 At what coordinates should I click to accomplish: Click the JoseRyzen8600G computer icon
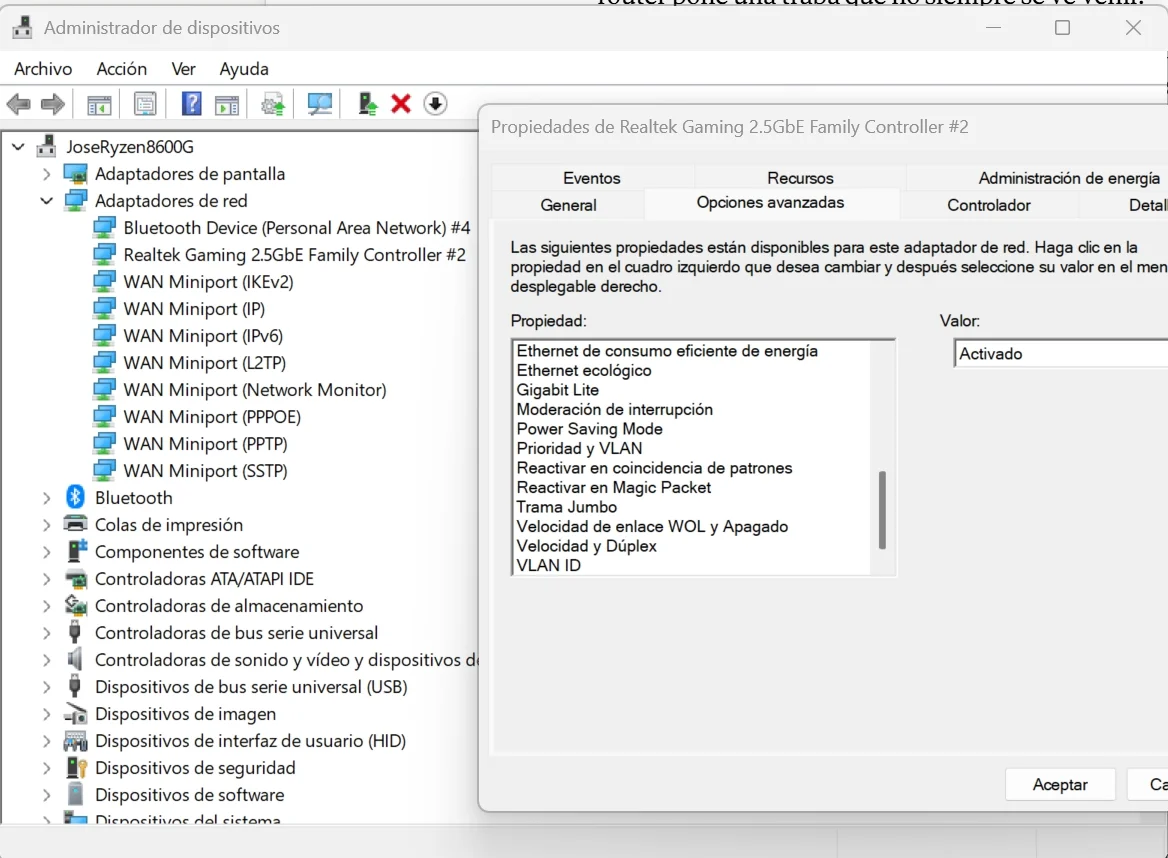46,146
